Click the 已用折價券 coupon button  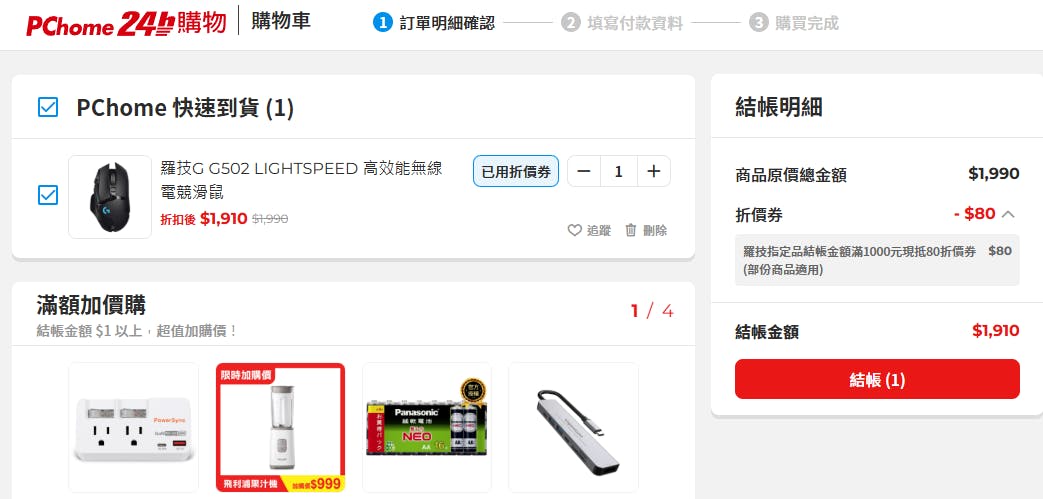[516, 172]
